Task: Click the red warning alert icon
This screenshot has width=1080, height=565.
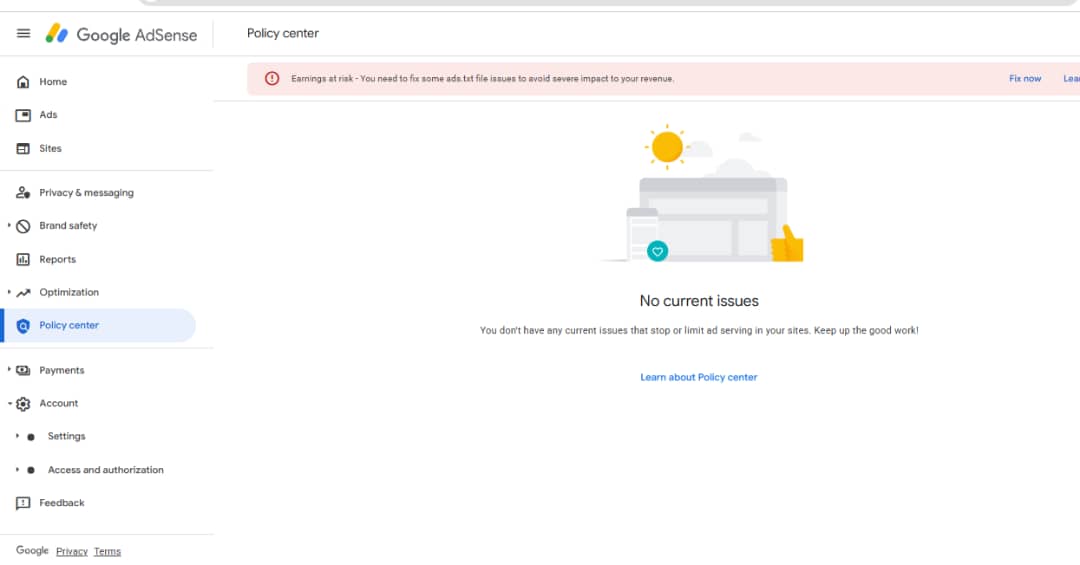Action: tap(272, 79)
